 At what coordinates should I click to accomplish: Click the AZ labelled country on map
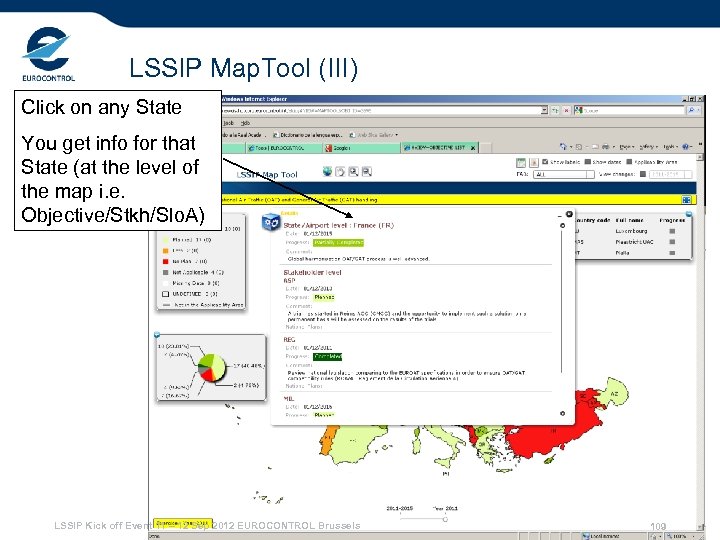(x=613, y=394)
